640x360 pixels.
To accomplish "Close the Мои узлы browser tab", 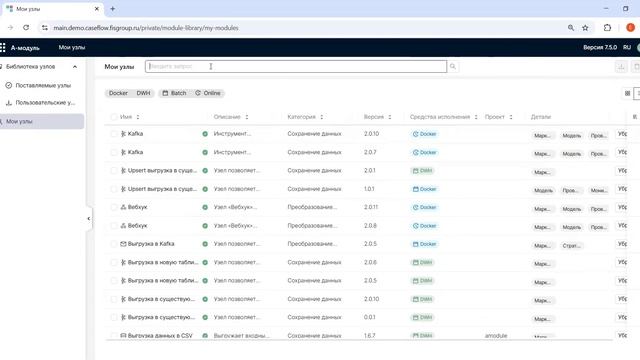I will (x=97, y=9).
